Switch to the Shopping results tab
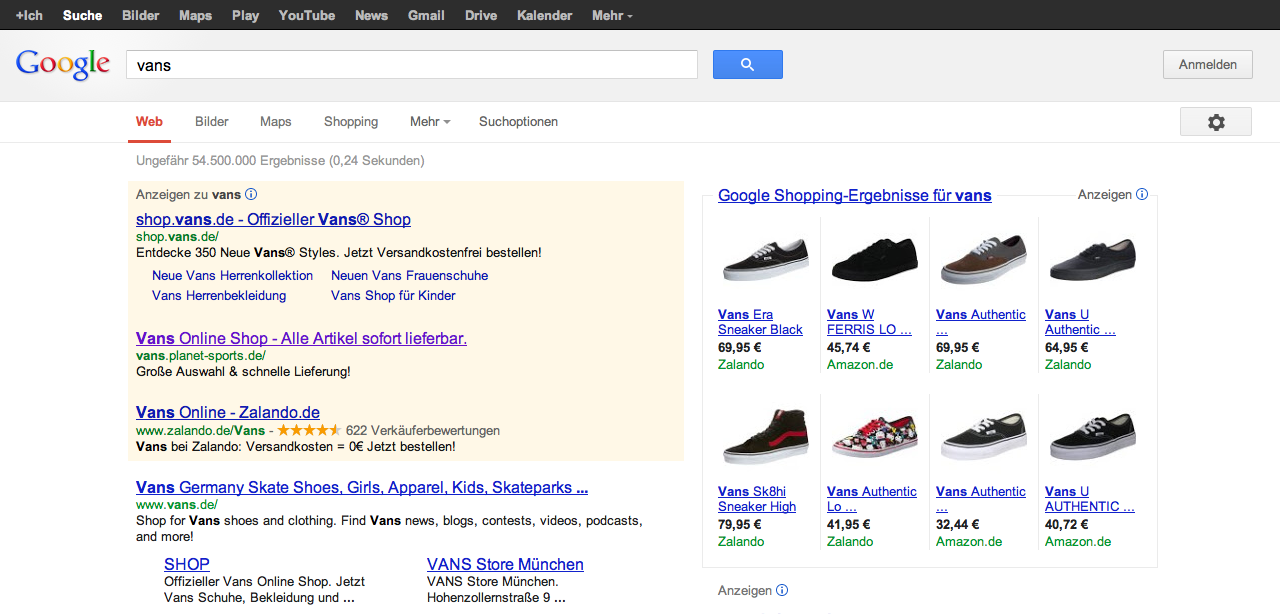This screenshot has height=614, width=1280. (x=351, y=122)
